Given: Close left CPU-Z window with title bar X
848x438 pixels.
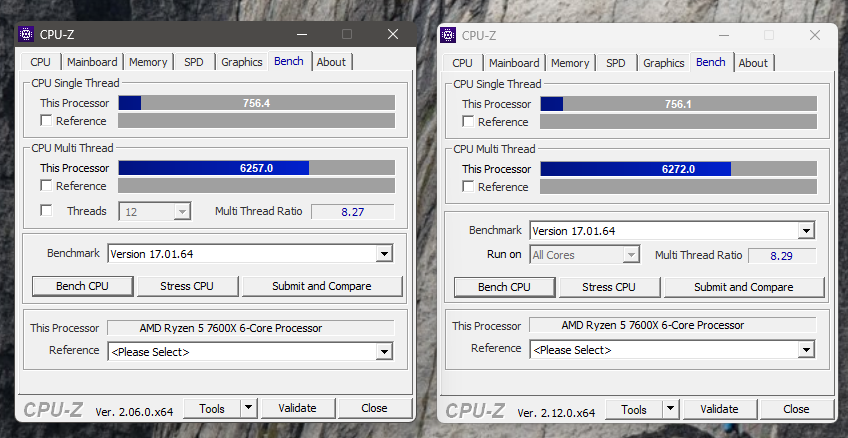Looking at the screenshot, I should click(393, 34).
